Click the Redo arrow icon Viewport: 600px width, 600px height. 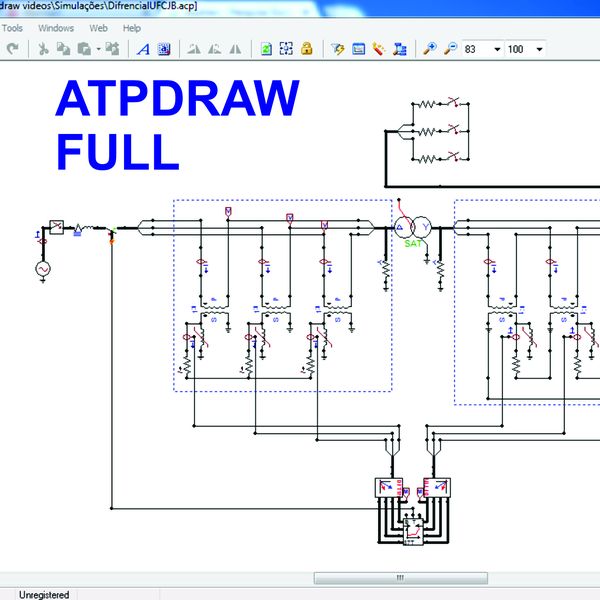(x=13, y=49)
